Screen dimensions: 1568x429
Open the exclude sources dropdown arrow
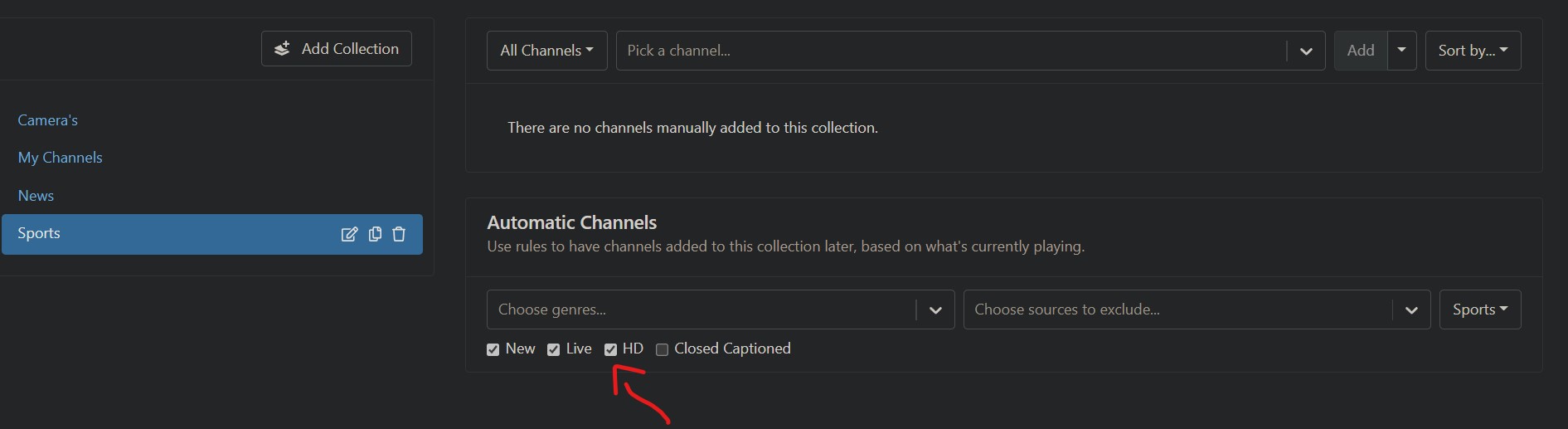coord(1411,310)
